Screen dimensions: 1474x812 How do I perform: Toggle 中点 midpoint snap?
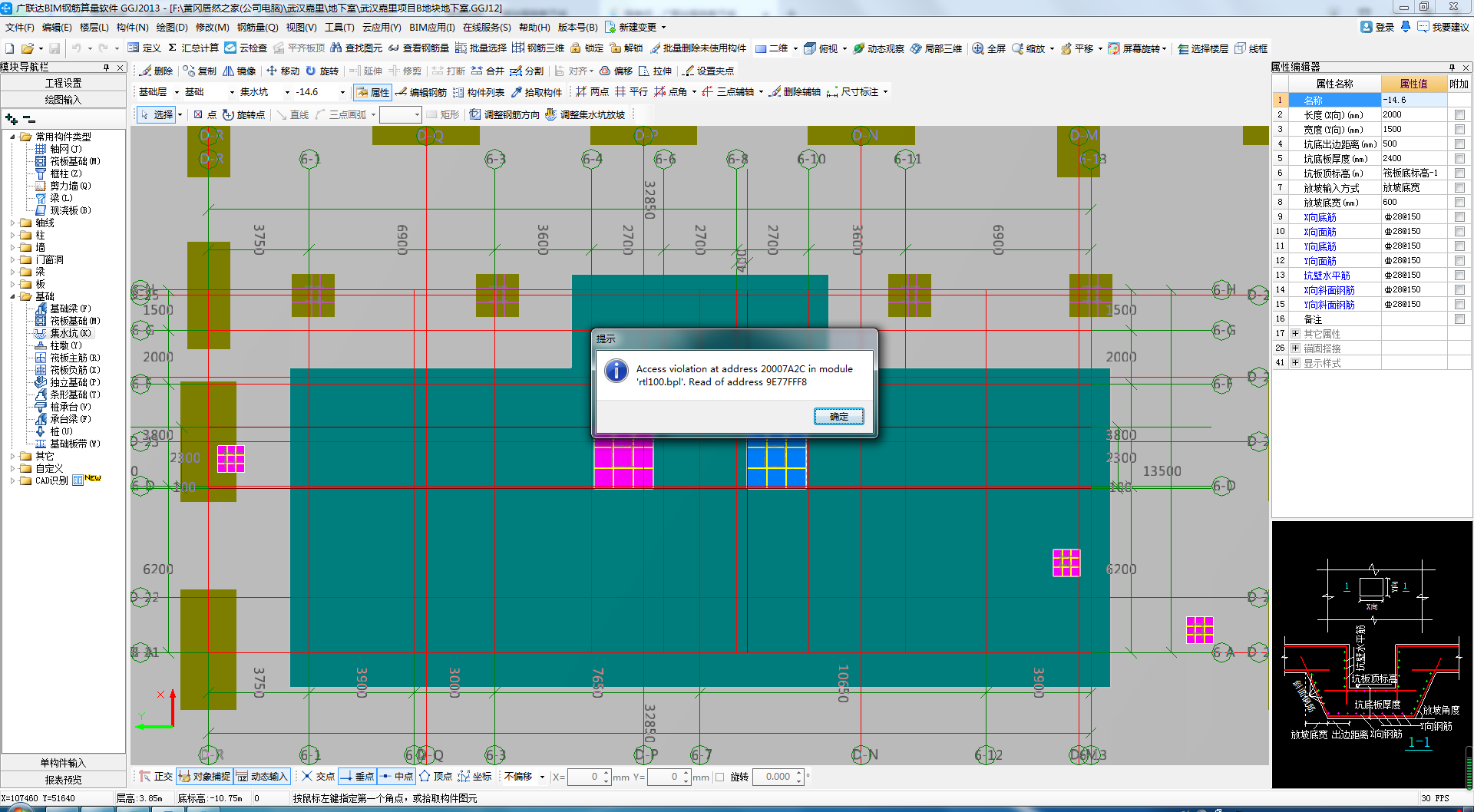396,777
